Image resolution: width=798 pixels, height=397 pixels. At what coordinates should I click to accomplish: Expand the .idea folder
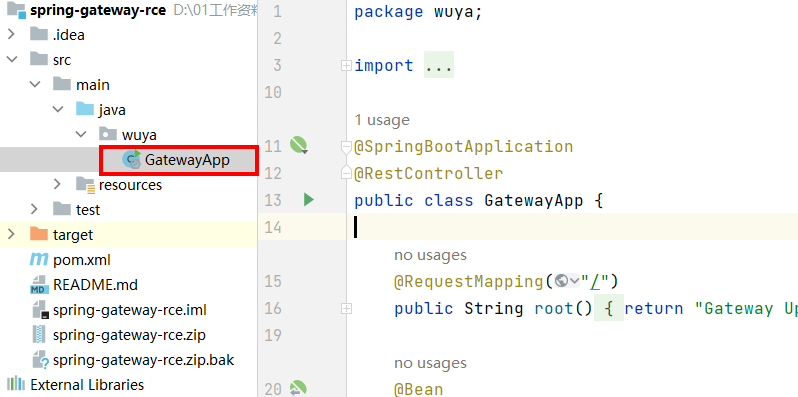point(11,35)
